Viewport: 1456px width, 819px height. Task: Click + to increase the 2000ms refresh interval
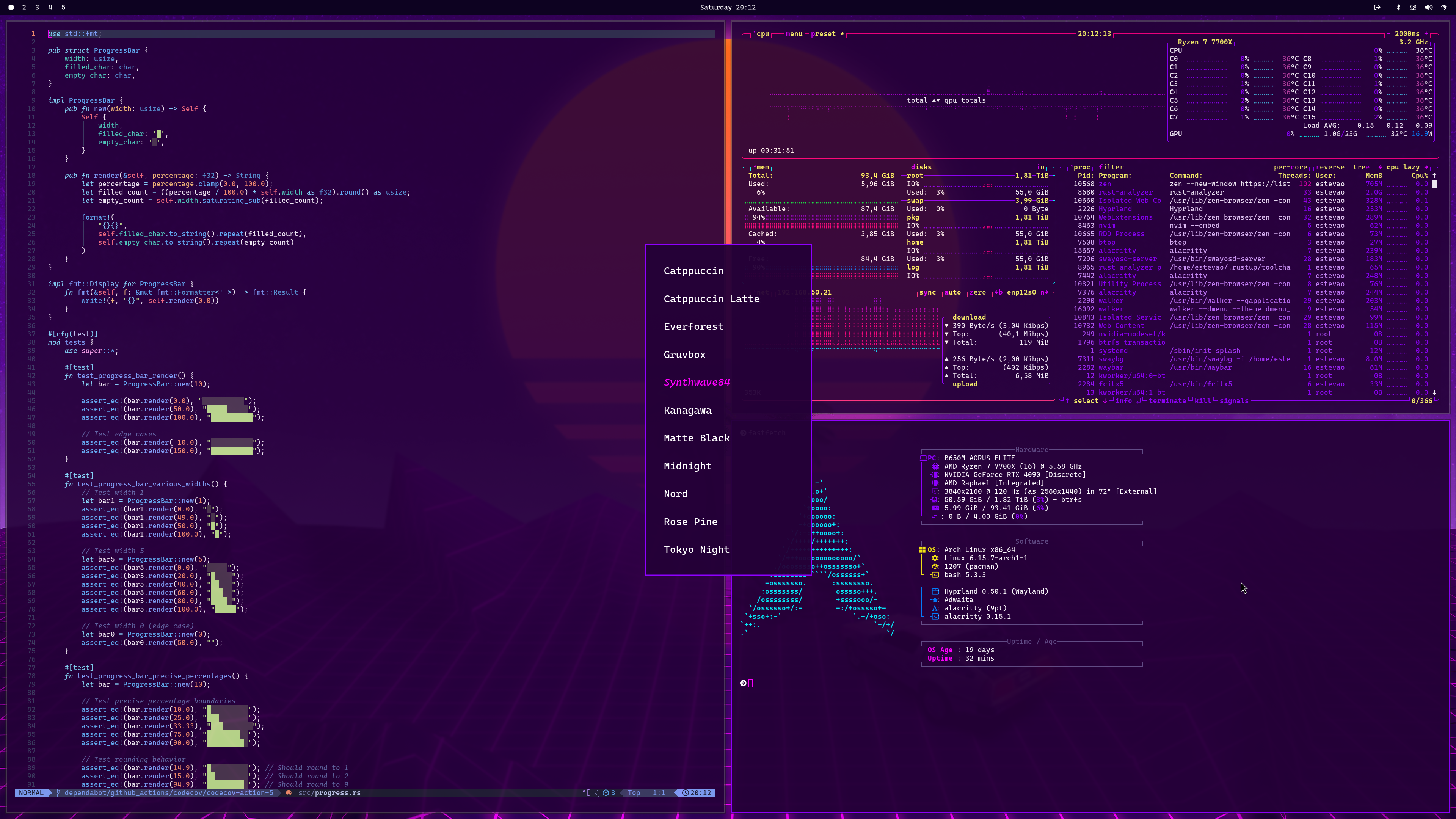pyautogui.click(x=1426, y=34)
